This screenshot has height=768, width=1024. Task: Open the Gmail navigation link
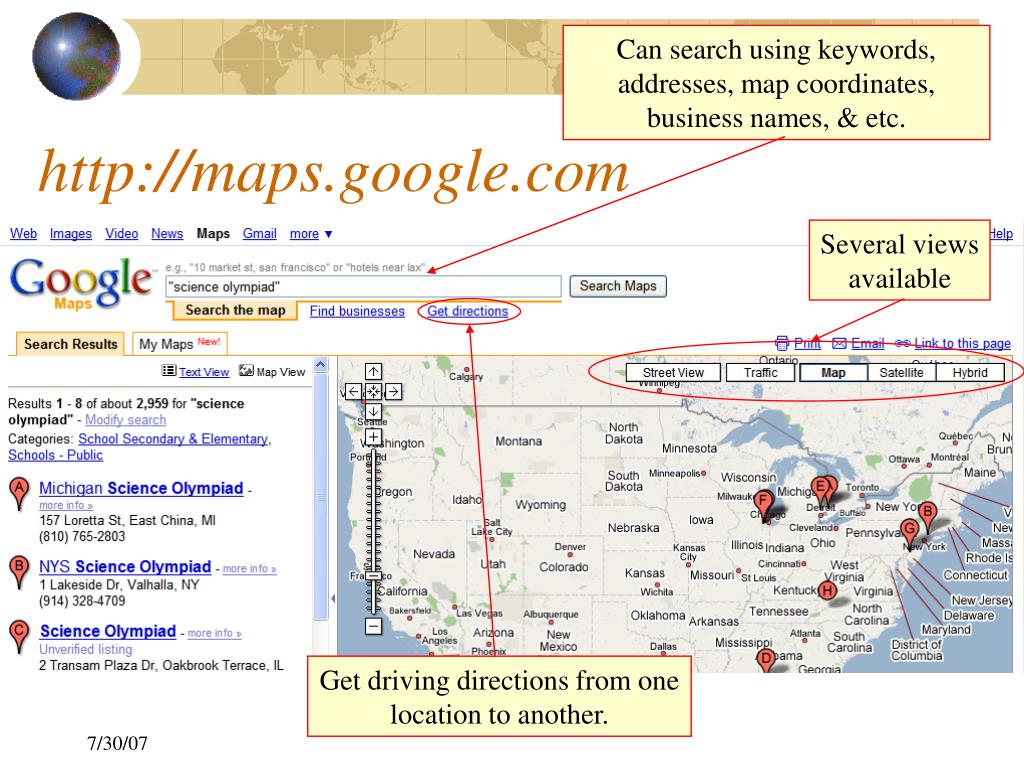(260, 233)
